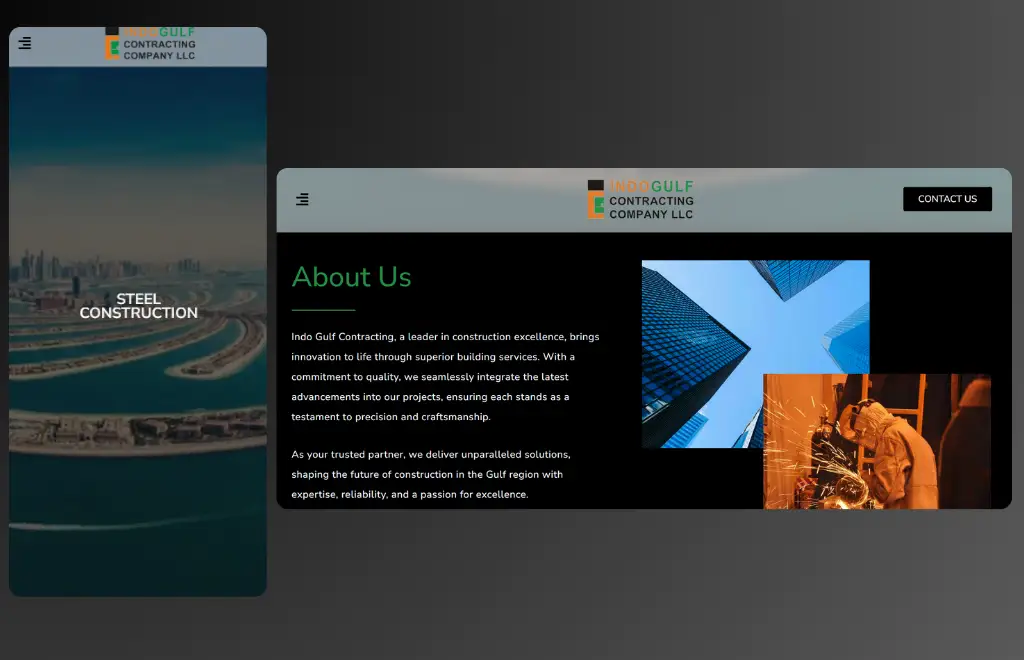Click the paragraph starting 'Indo Gulf Contracting'
Viewport: 1024px width, 660px height.
pyautogui.click(x=445, y=376)
